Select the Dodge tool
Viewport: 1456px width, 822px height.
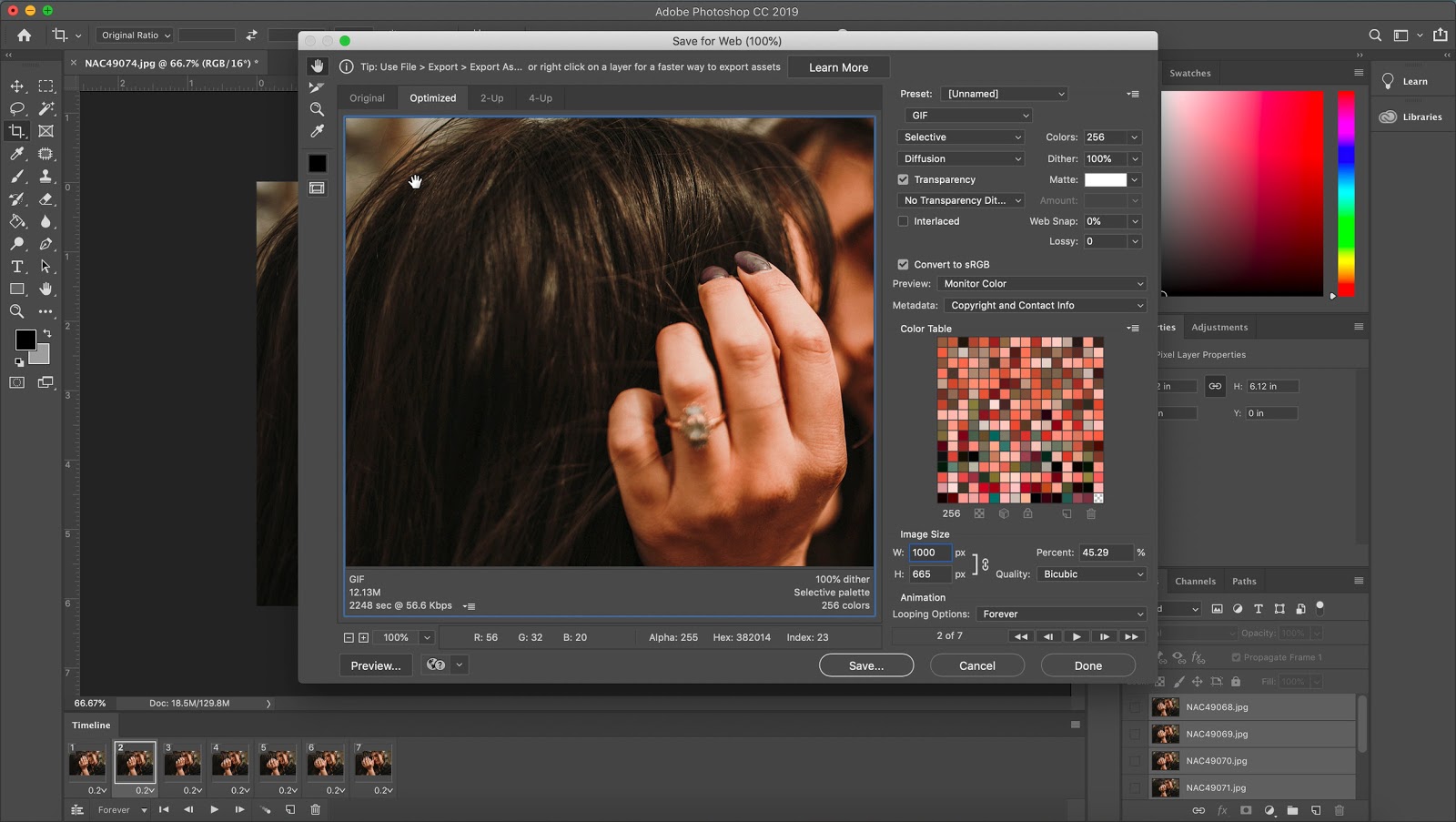pos(17,244)
